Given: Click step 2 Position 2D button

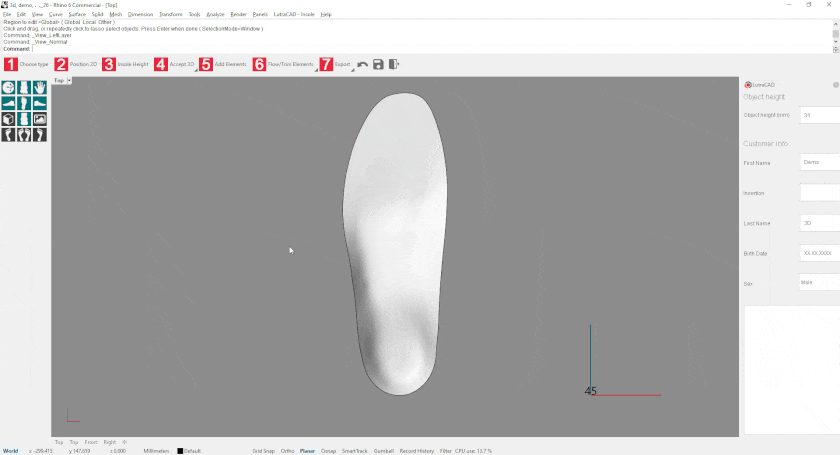Looking at the screenshot, I should [76, 64].
